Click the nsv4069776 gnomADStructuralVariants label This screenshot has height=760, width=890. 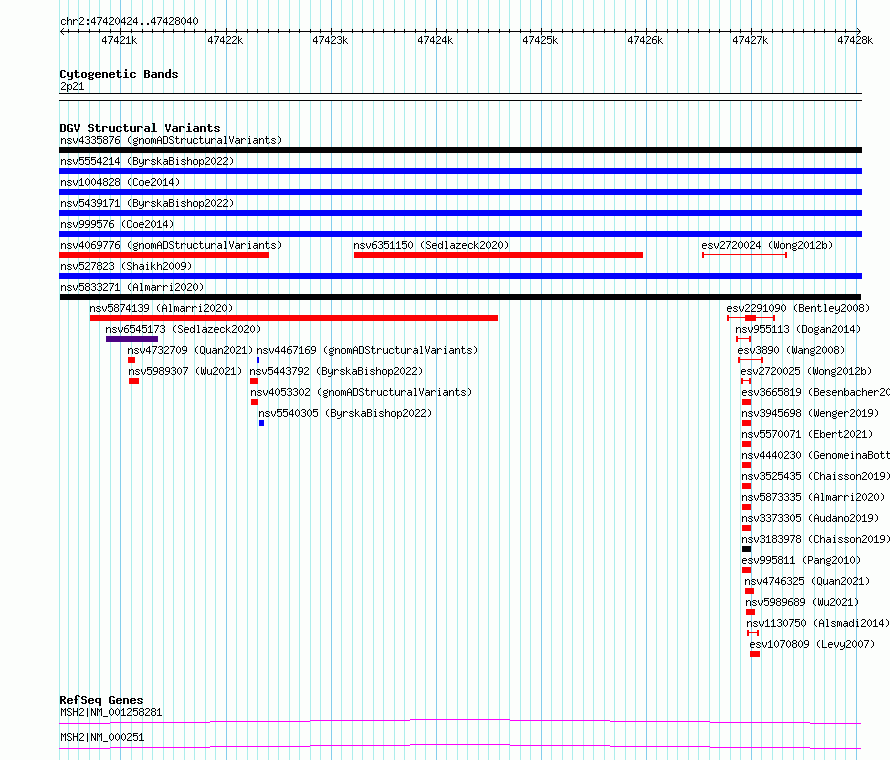(171, 245)
